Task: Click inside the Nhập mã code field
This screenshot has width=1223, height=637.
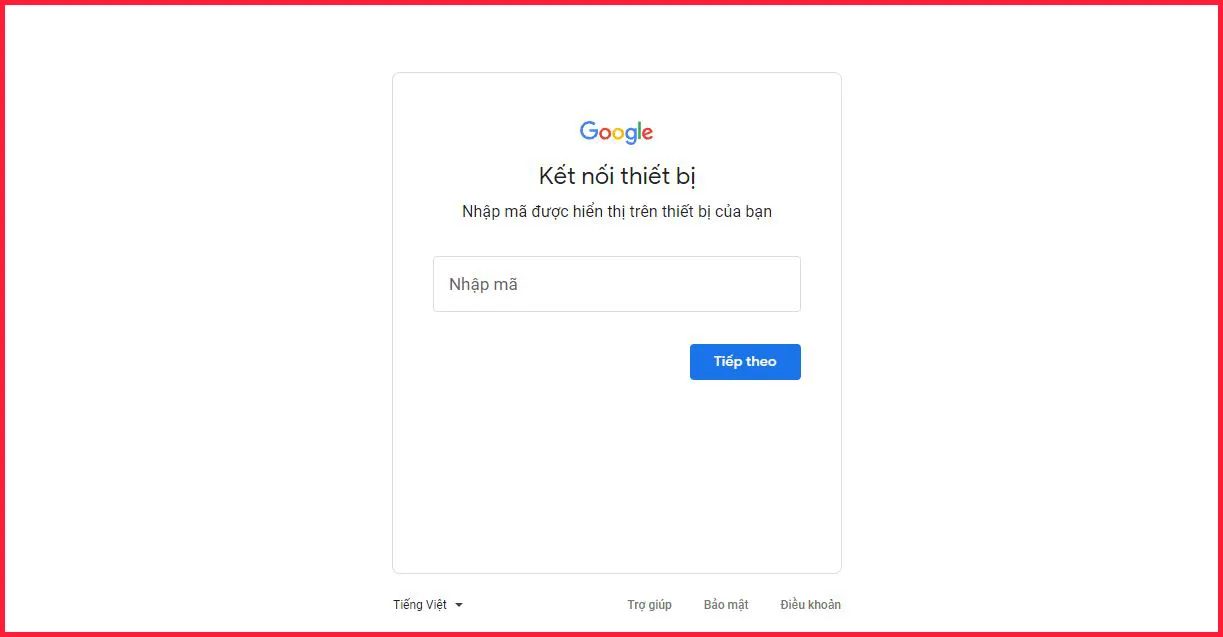Action: [616, 284]
